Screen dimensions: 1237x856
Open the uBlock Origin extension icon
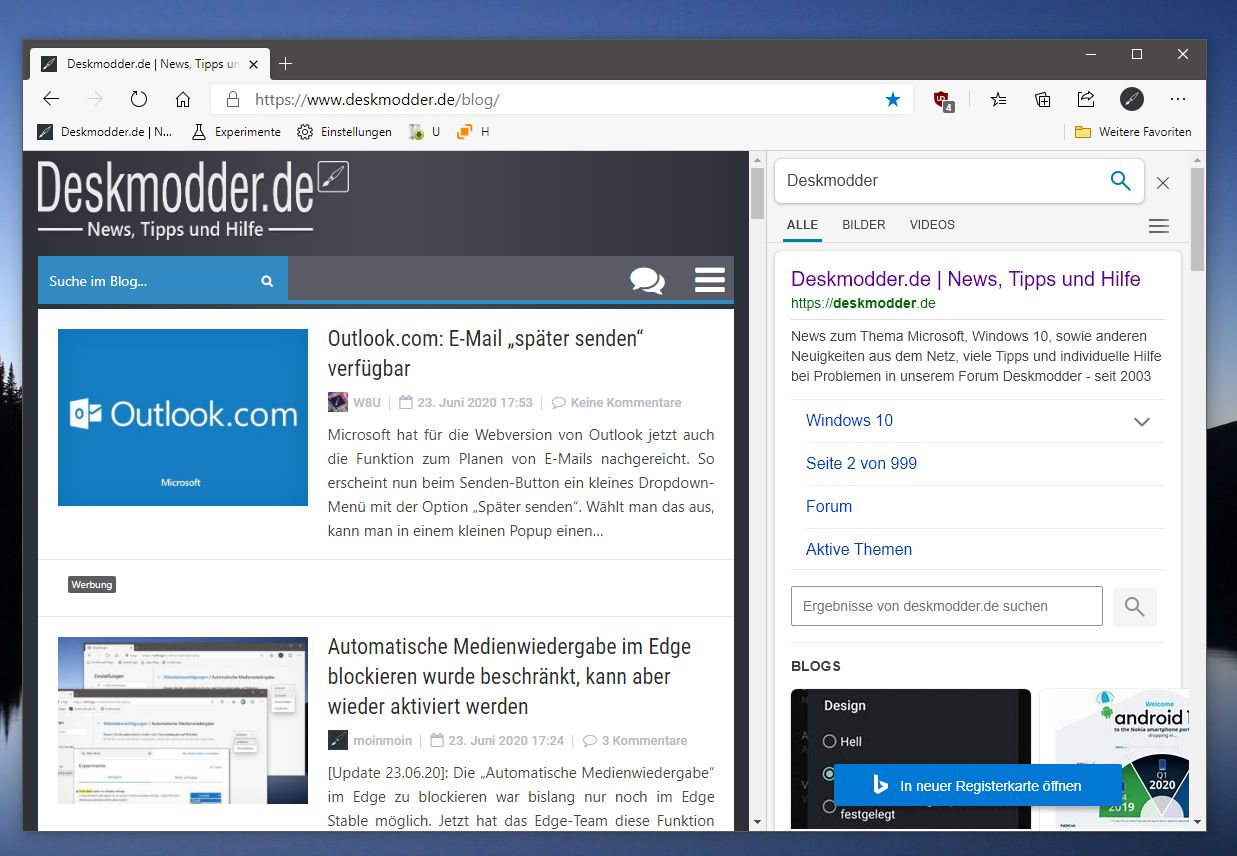(x=942, y=99)
